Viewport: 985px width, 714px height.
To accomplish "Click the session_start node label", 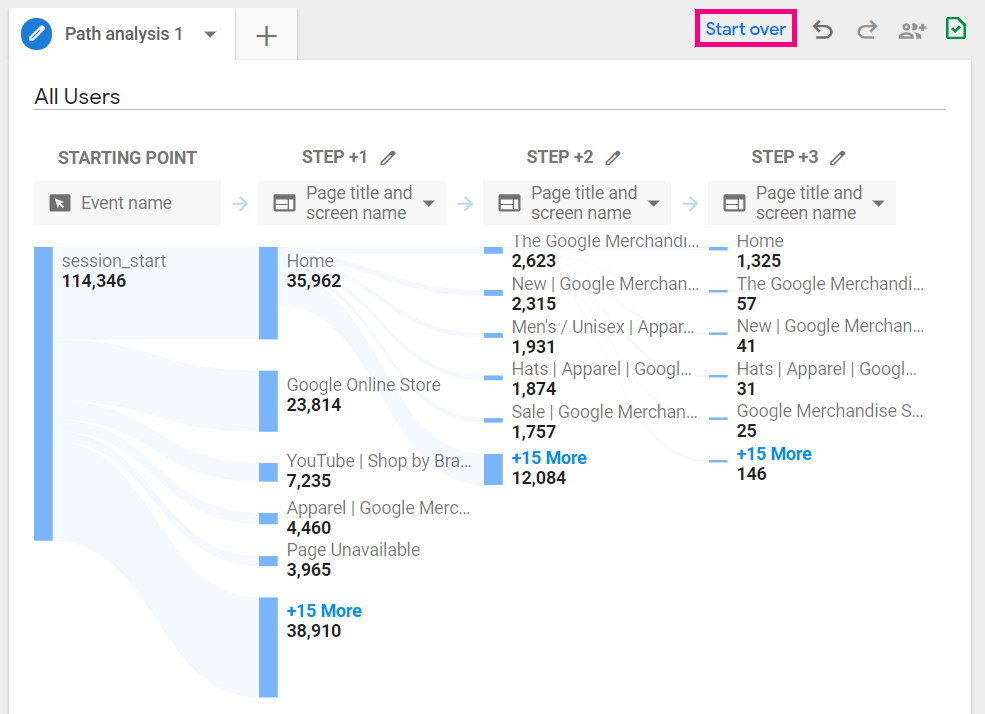I will click(114, 261).
